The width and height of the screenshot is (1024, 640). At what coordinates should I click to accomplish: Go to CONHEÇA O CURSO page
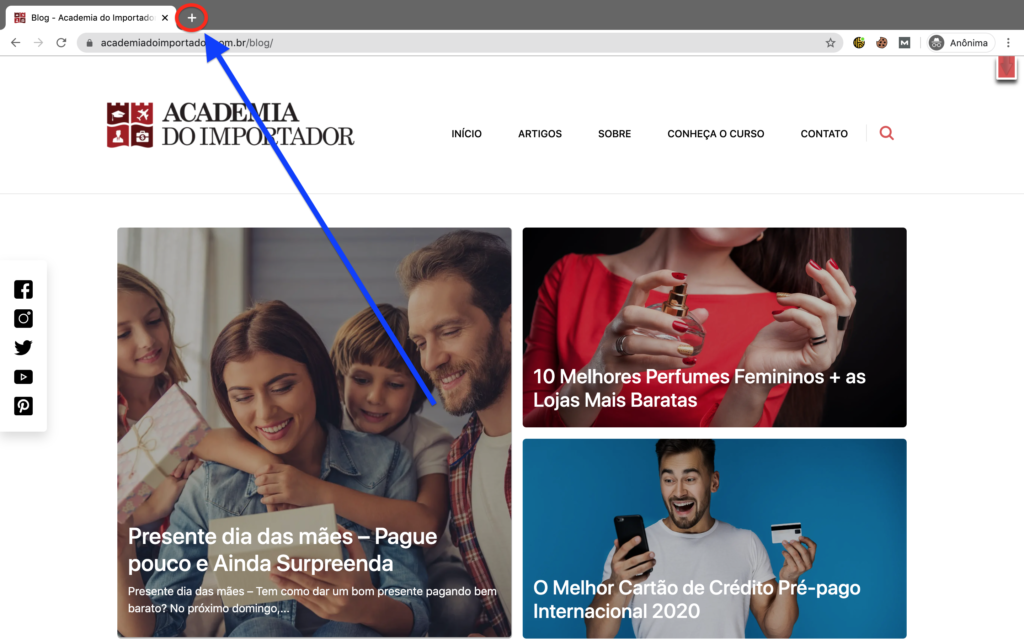(x=715, y=133)
